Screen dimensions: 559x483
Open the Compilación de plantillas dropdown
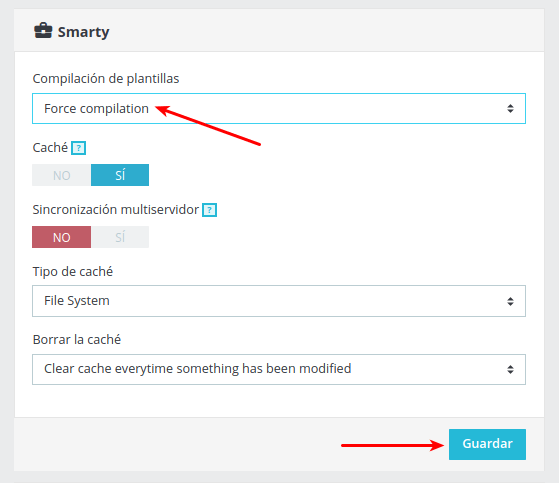(x=279, y=109)
